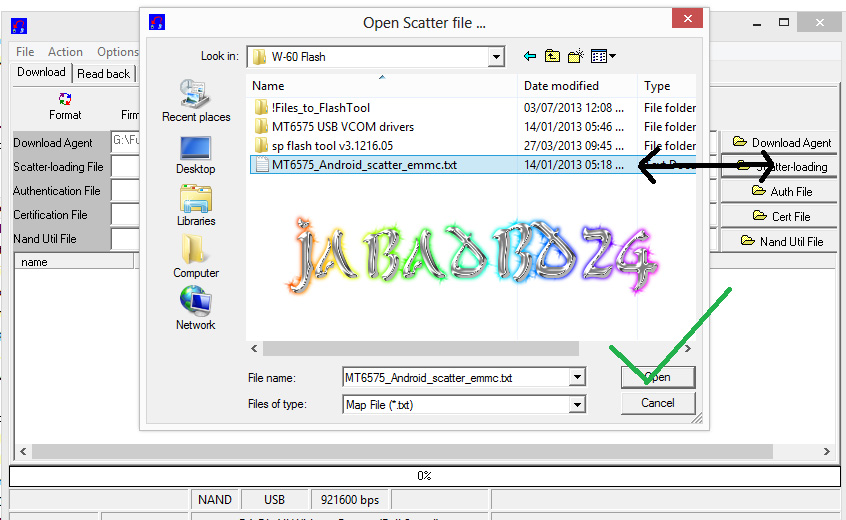The width and height of the screenshot is (846, 520).
Task: Click the Format icon in toolbar
Action: pos(65,106)
